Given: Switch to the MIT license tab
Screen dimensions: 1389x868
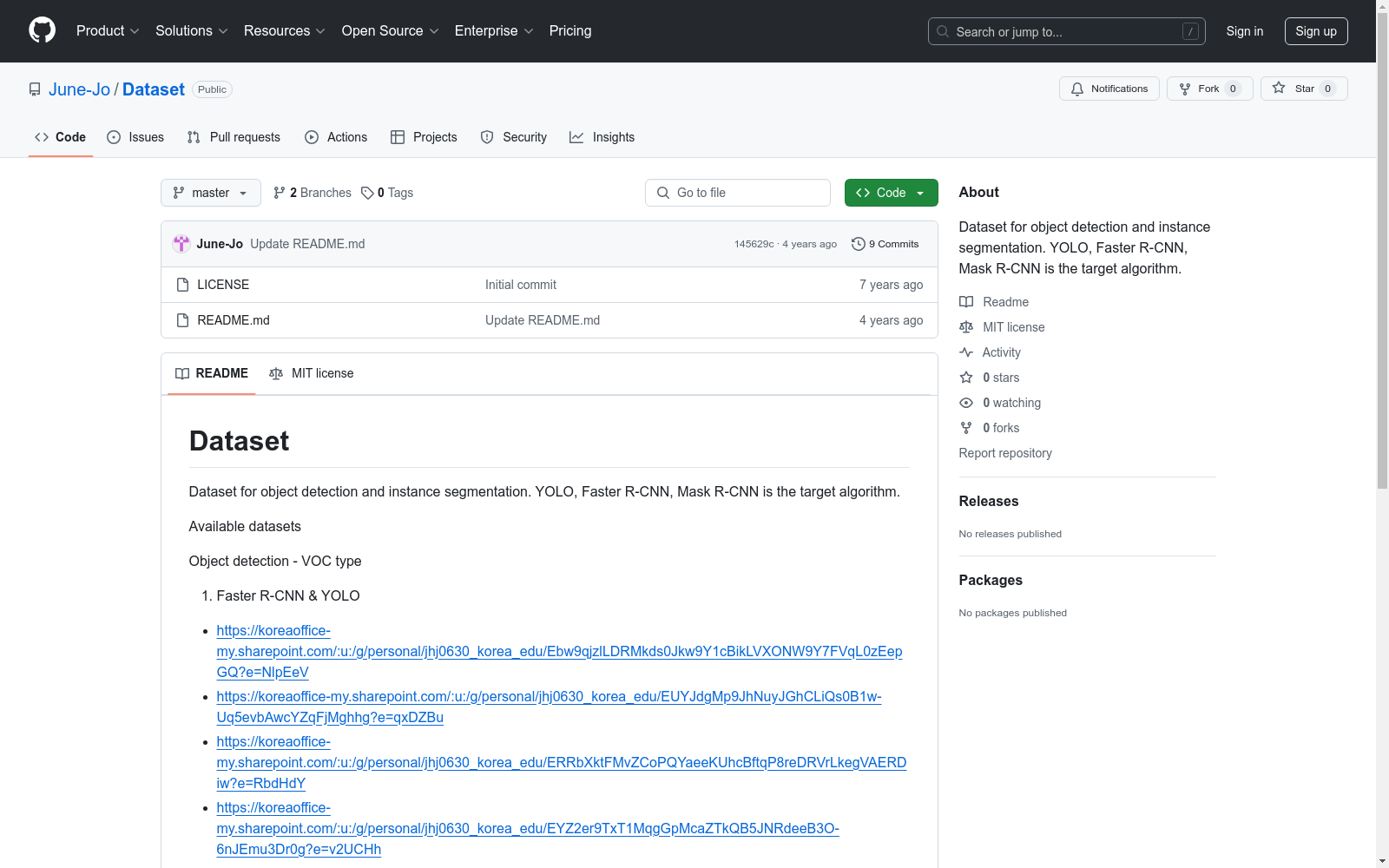Looking at the screenshot, I should coord(312,373).
